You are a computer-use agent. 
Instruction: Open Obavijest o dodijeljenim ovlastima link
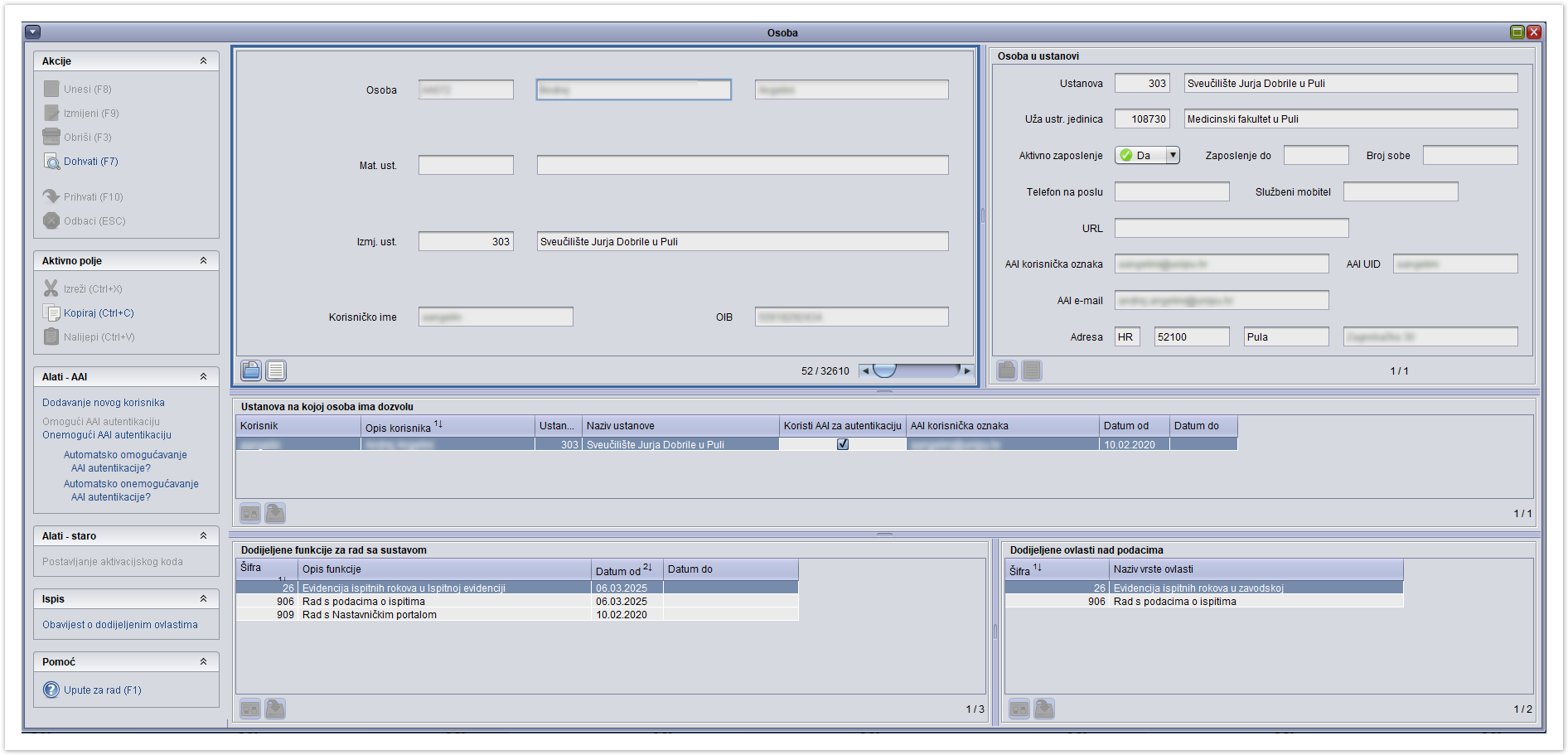tap(120, 625)
